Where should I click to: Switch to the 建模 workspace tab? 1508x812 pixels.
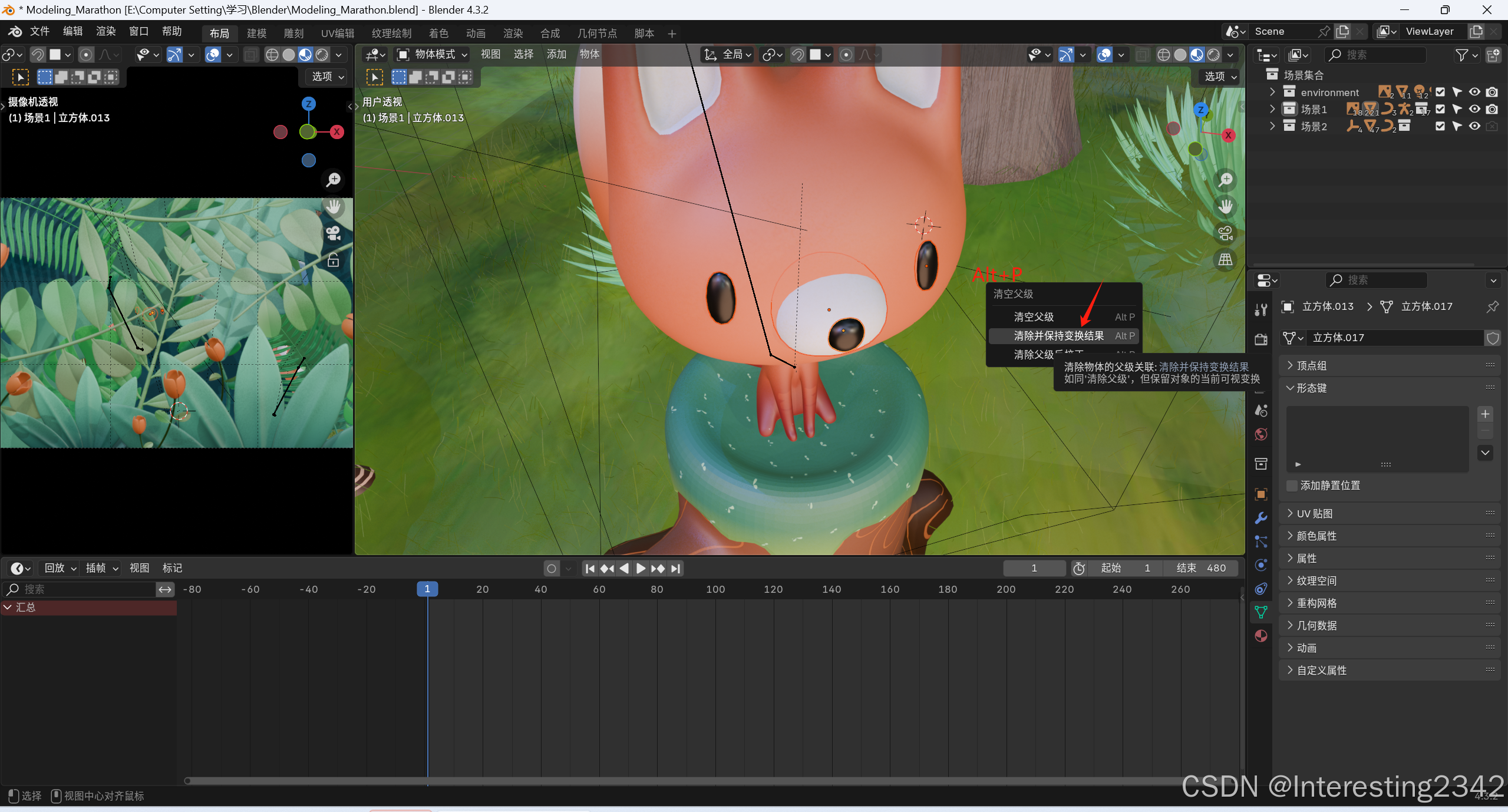click(256, 34)
